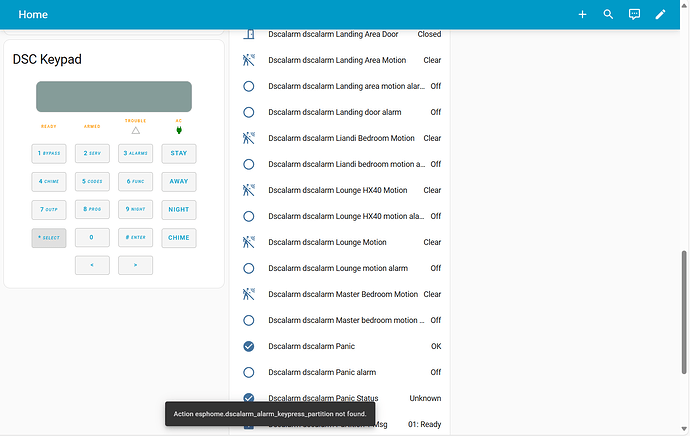Open Dscalarm dscalarm Landing Area Door entity
The height and width of the screenshot is (436, 690).
(333, 34)
